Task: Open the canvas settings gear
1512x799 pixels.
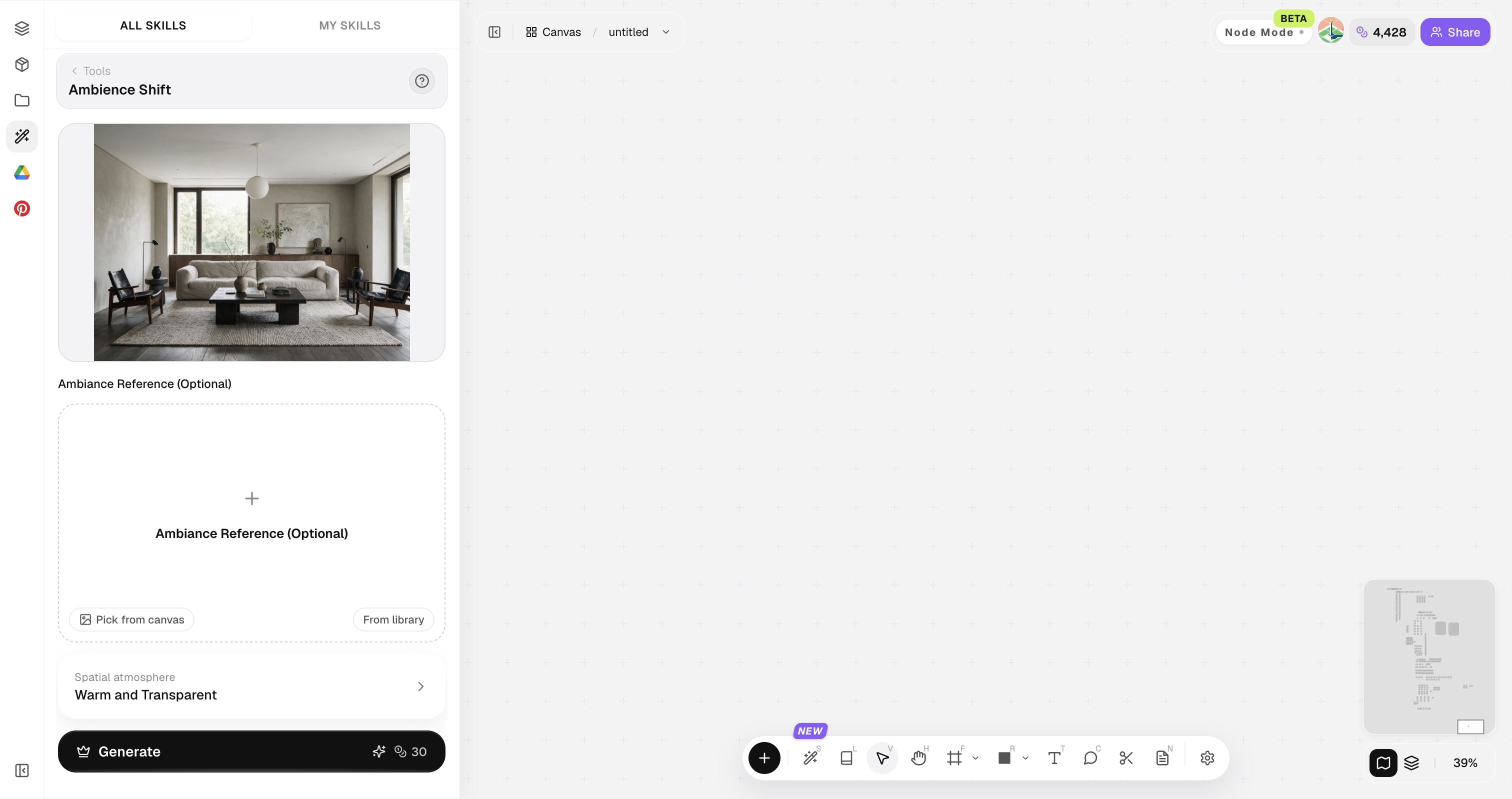Action: pos(1207,758)
